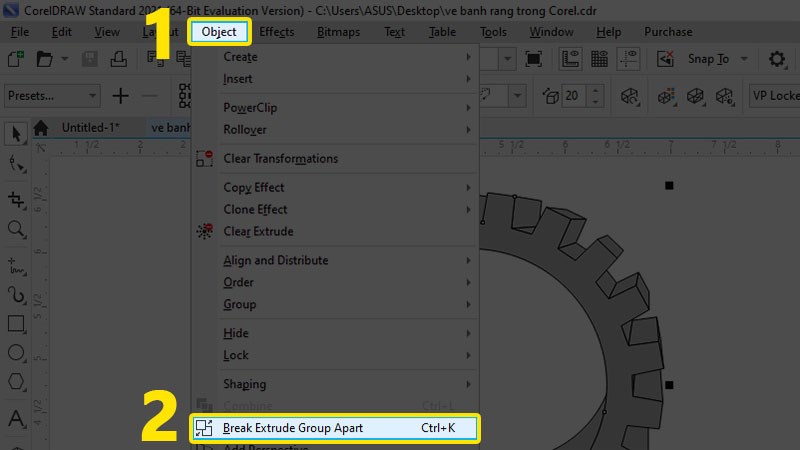Select the Crop tool

coord(16,199)
